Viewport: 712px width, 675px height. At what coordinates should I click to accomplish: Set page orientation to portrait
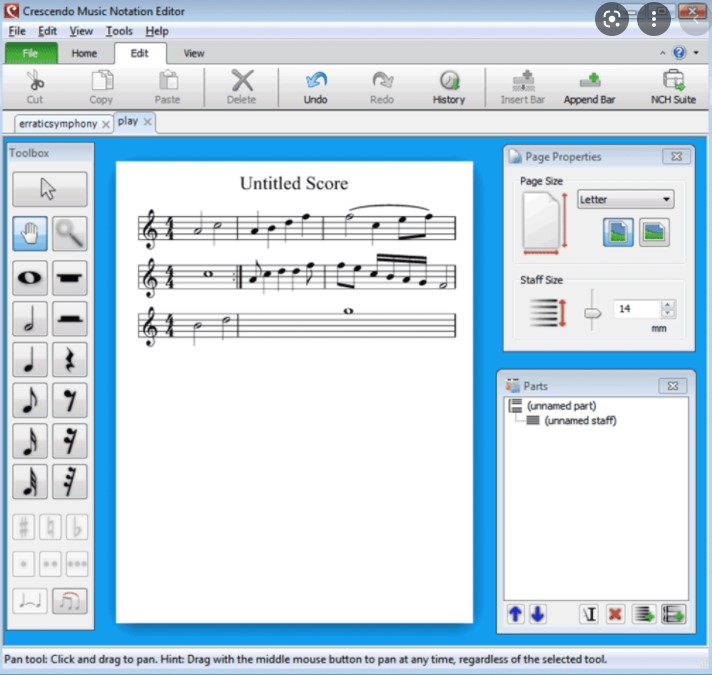click(x=618, y=232)
